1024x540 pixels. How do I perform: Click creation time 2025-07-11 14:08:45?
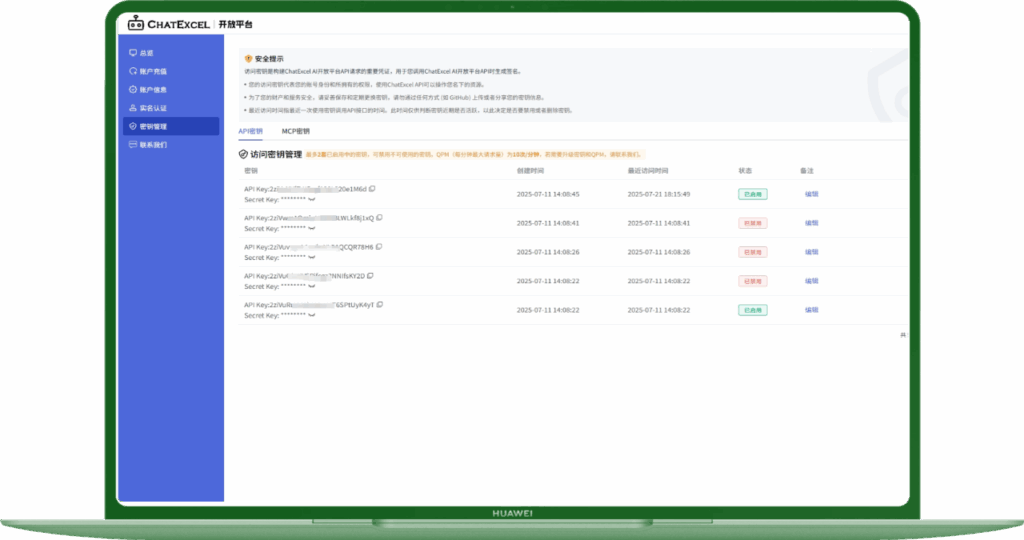click(x=548, y=195)
